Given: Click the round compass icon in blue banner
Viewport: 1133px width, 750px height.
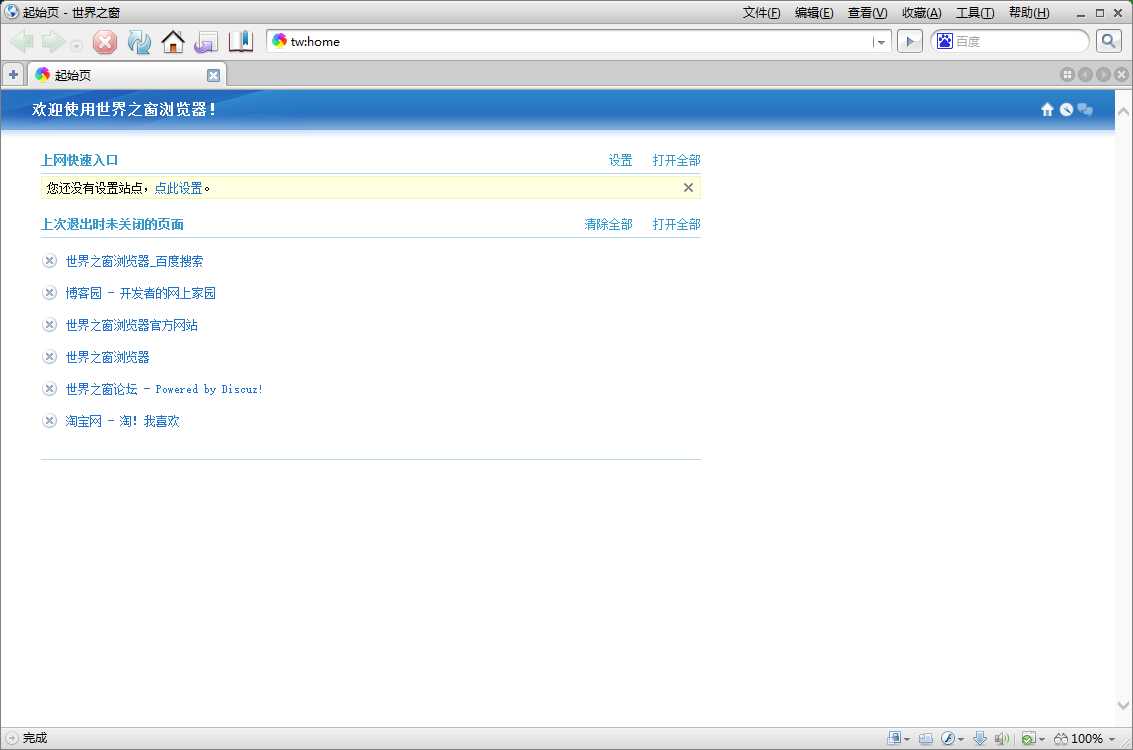Looking at the screenshot, I should pos(1067,109).
